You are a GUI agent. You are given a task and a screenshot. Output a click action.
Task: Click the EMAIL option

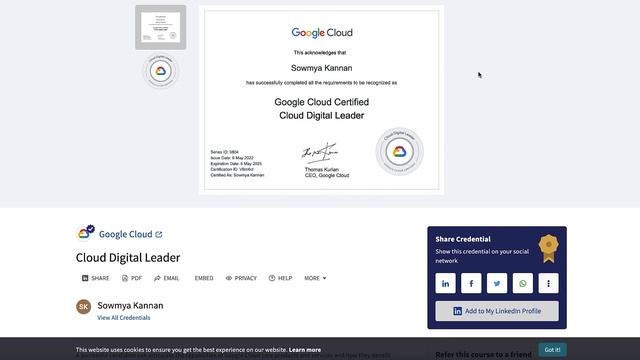point(167,278)
